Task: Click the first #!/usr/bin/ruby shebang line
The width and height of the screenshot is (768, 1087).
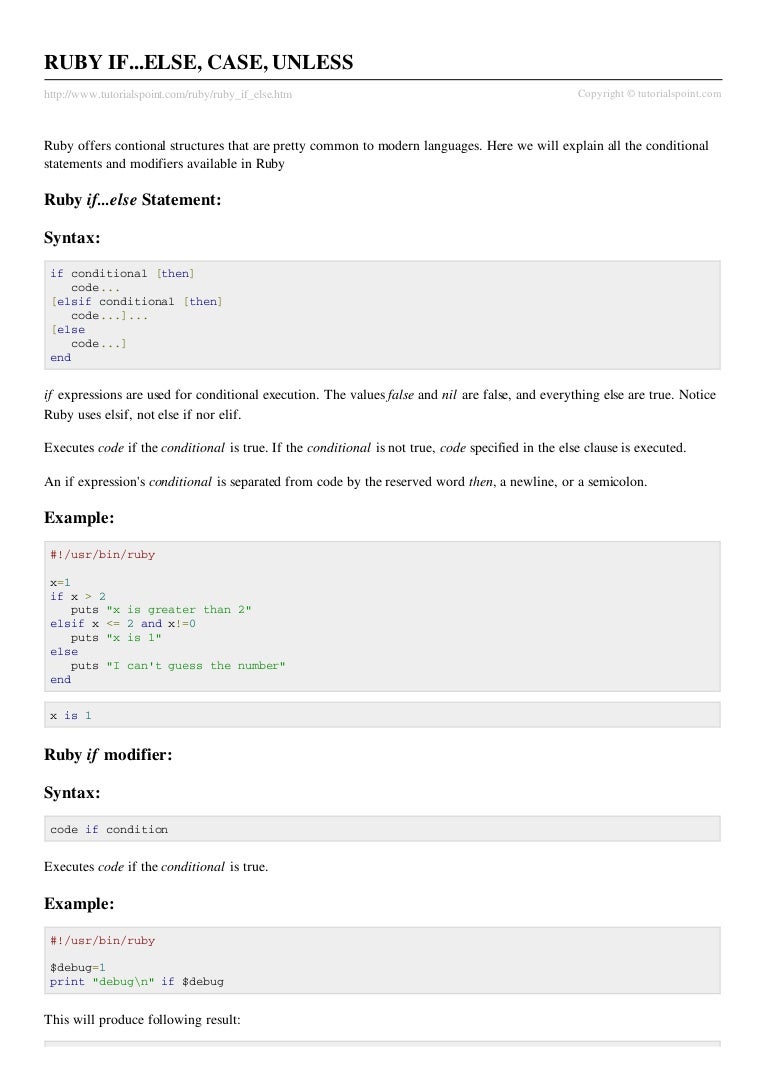Action: click(103, 555)
